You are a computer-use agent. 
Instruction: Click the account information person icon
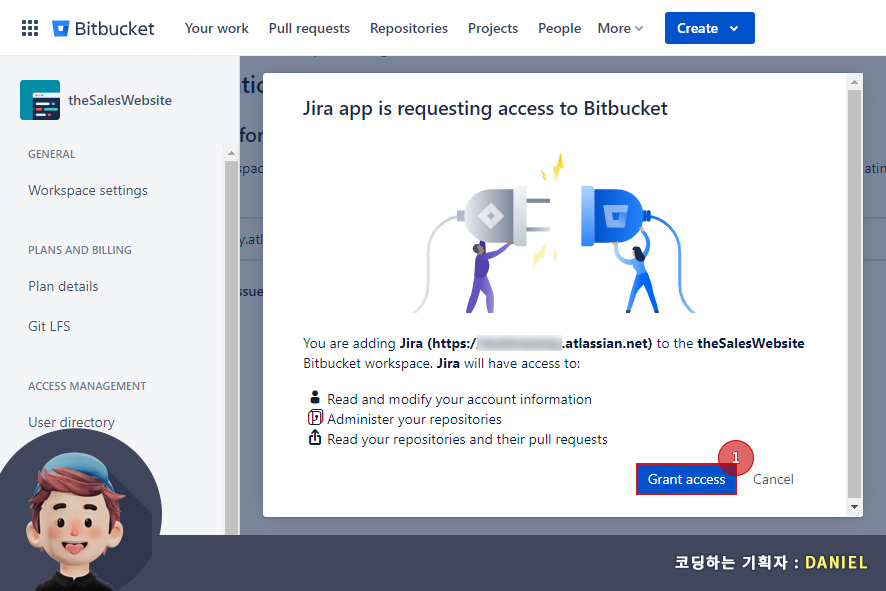pos(315,397)
